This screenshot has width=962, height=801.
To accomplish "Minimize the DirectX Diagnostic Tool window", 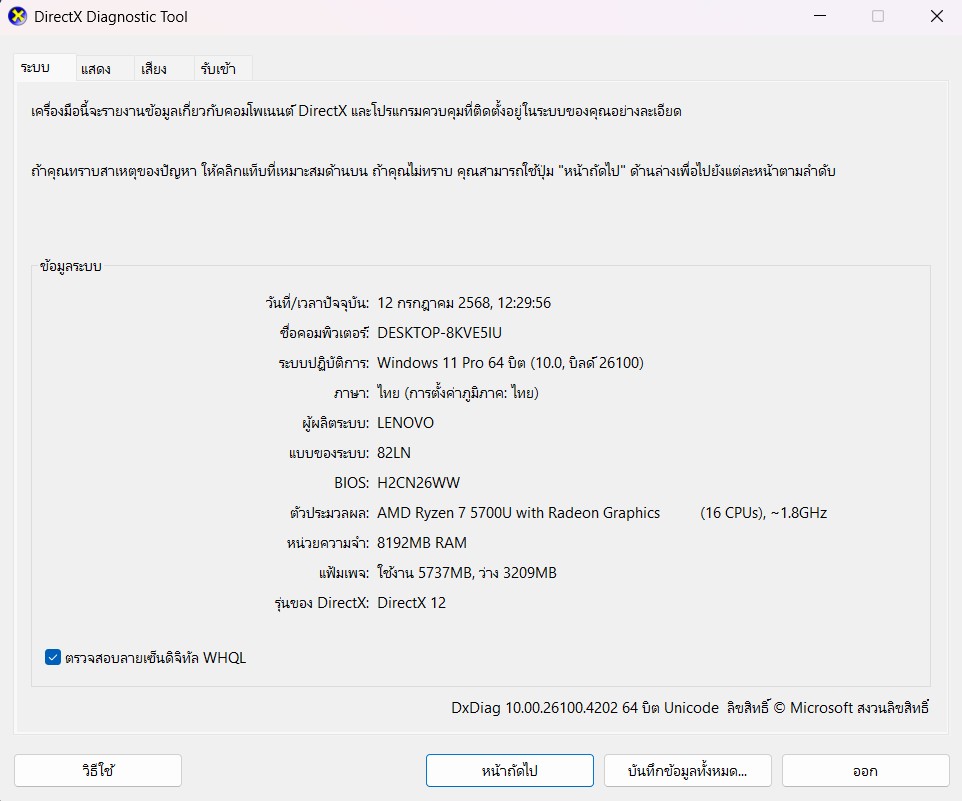I will [x=820, y=17].
